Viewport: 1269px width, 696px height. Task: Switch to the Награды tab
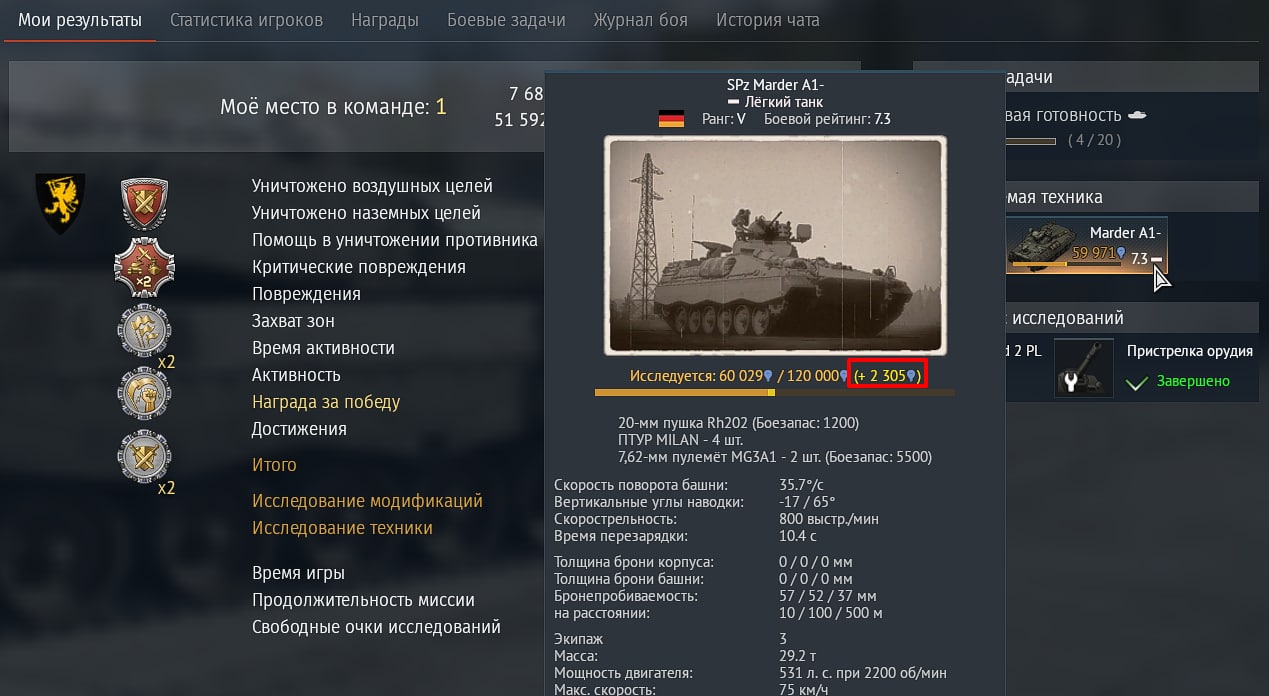385,20
